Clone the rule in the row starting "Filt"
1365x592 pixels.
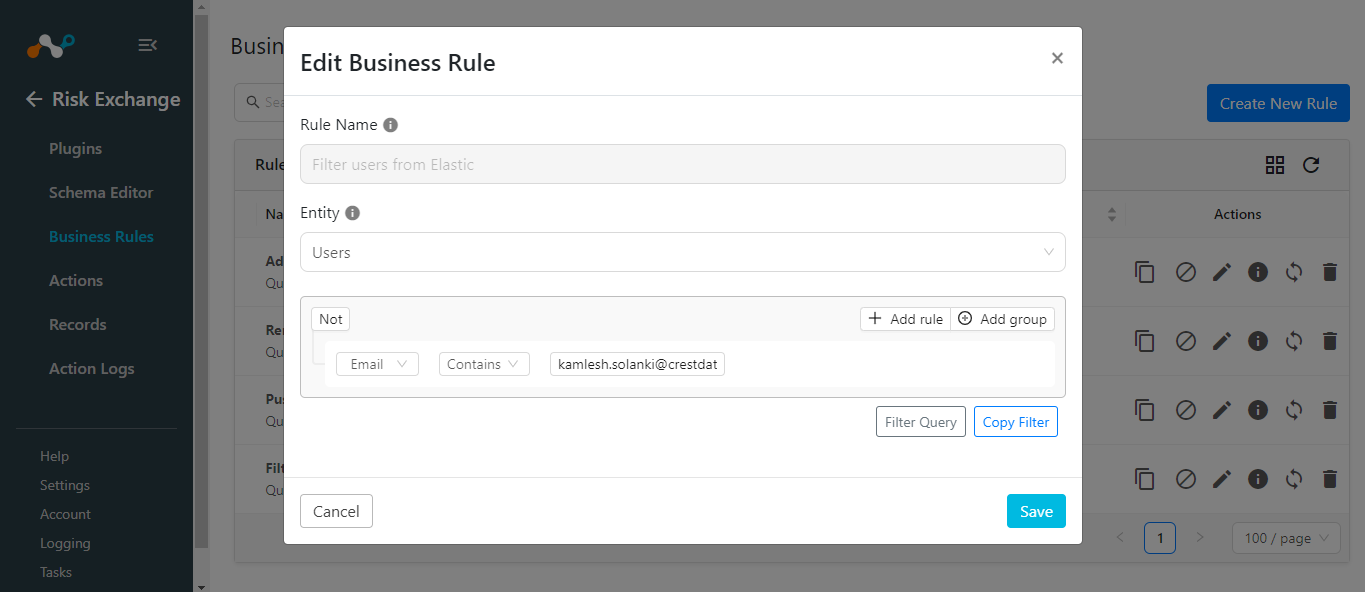1145,479
